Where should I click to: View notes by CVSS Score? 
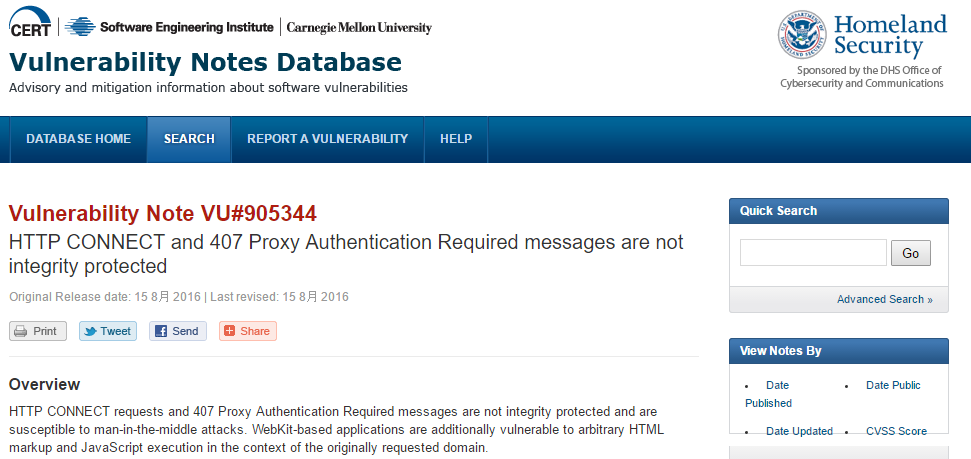896,431
